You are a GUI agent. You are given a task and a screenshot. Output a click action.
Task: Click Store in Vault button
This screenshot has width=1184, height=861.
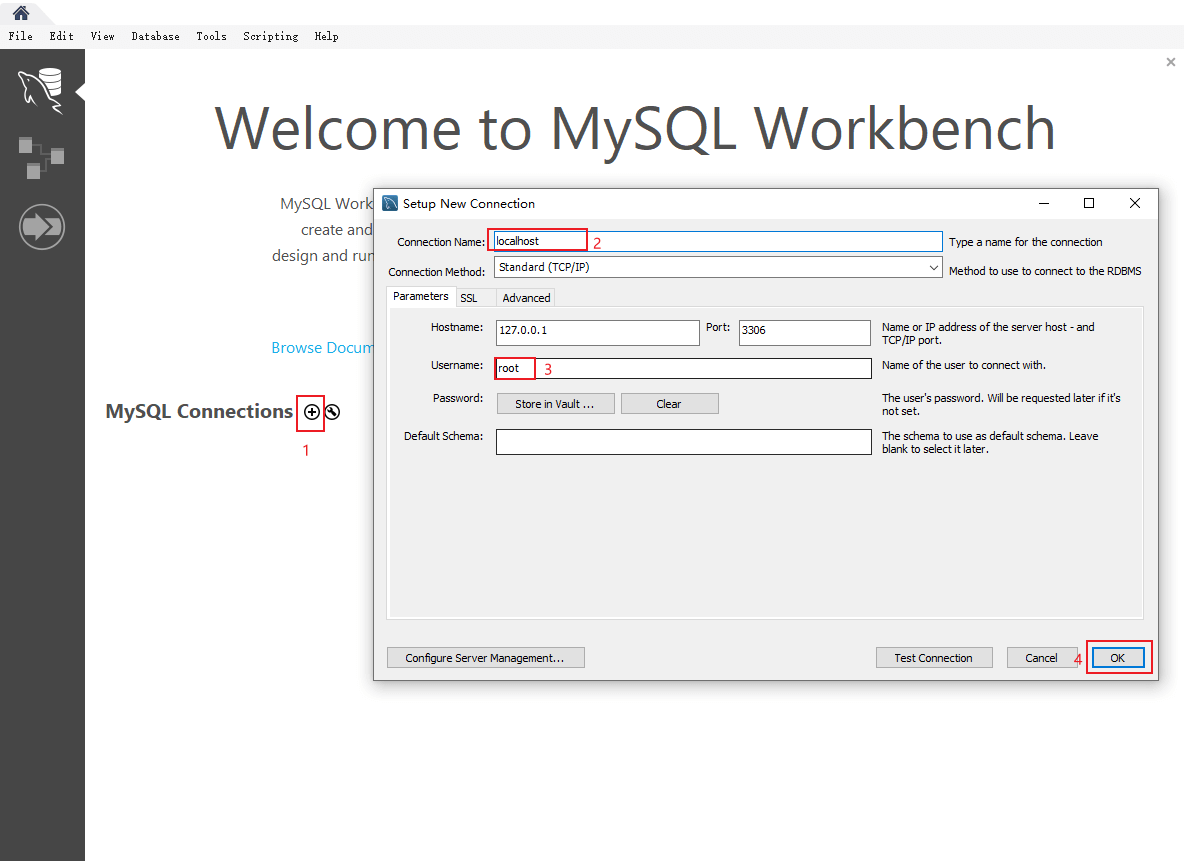click(555, 404)
